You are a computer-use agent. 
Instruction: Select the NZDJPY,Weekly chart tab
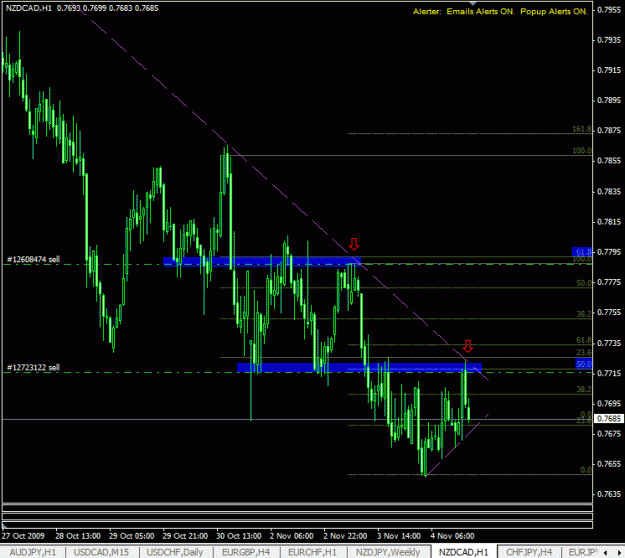[388, 552]
